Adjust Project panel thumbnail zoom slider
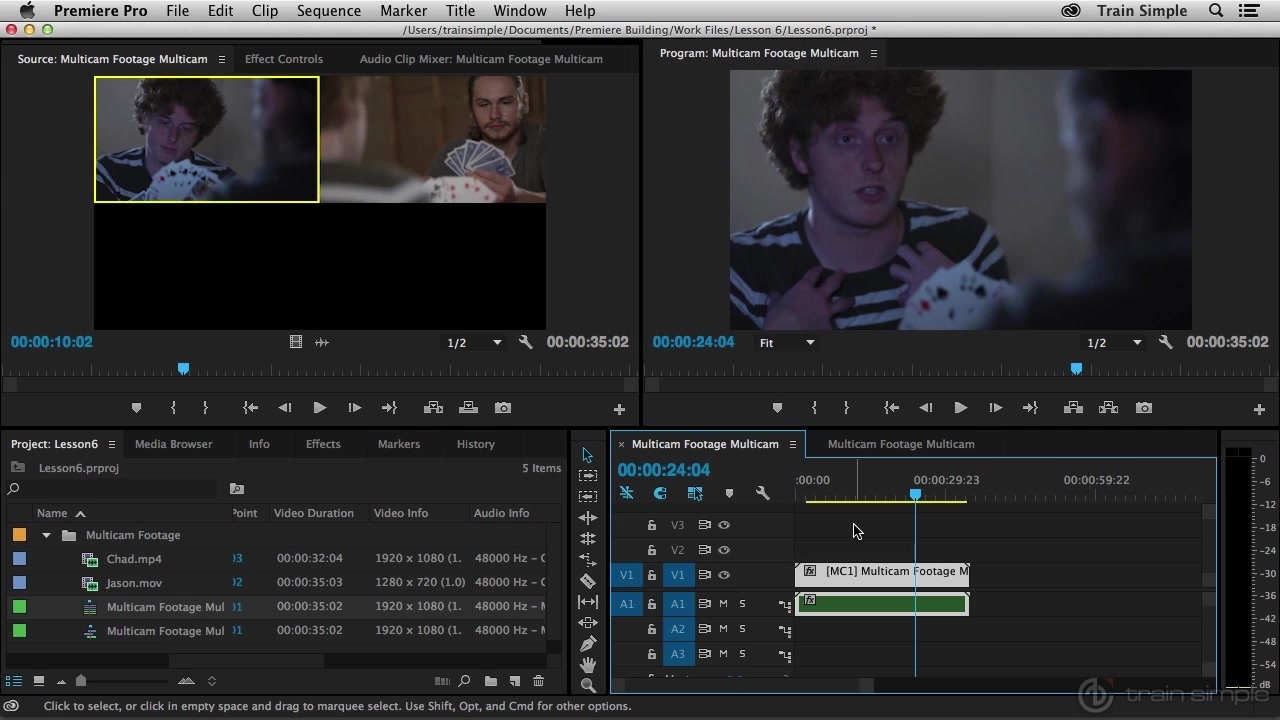The image size is (1280, 720). 81,681
